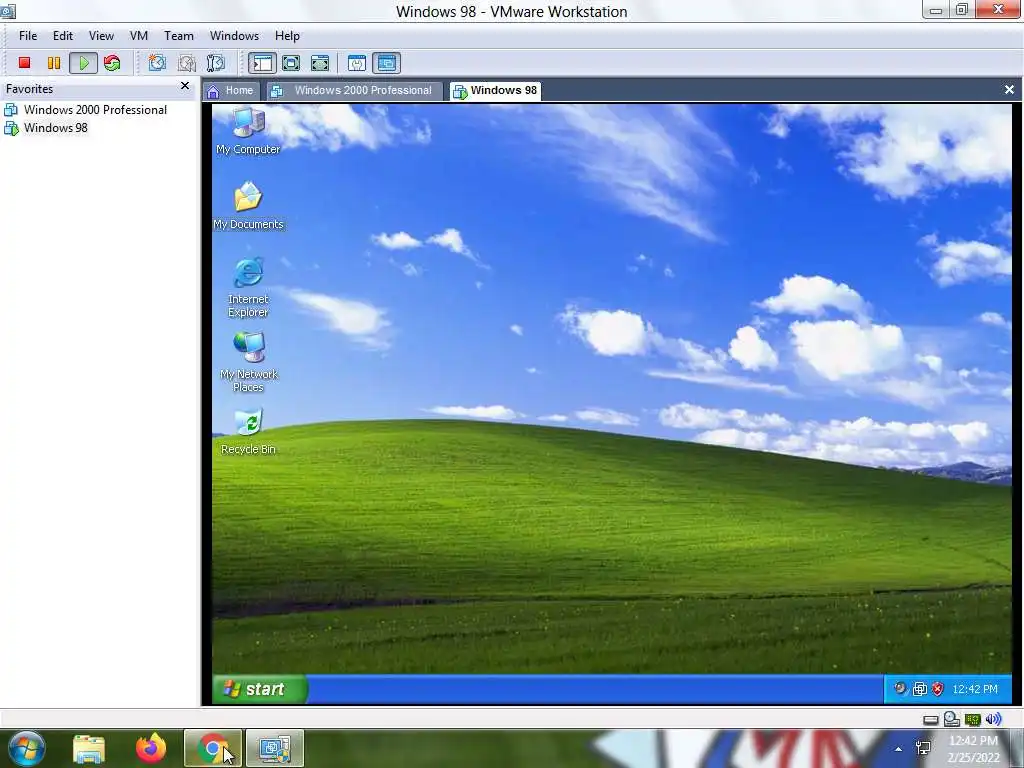Click the green Power On play button
Screen dimensions: 1024x768
coord(84,63)
